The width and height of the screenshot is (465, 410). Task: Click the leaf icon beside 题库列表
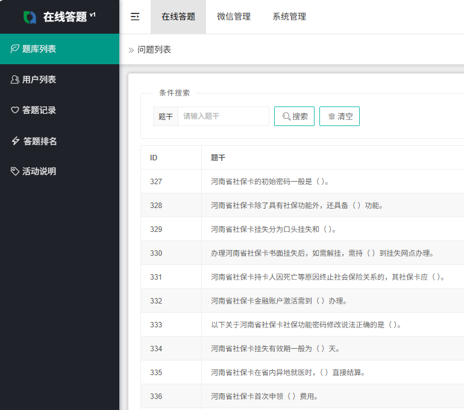15,49
